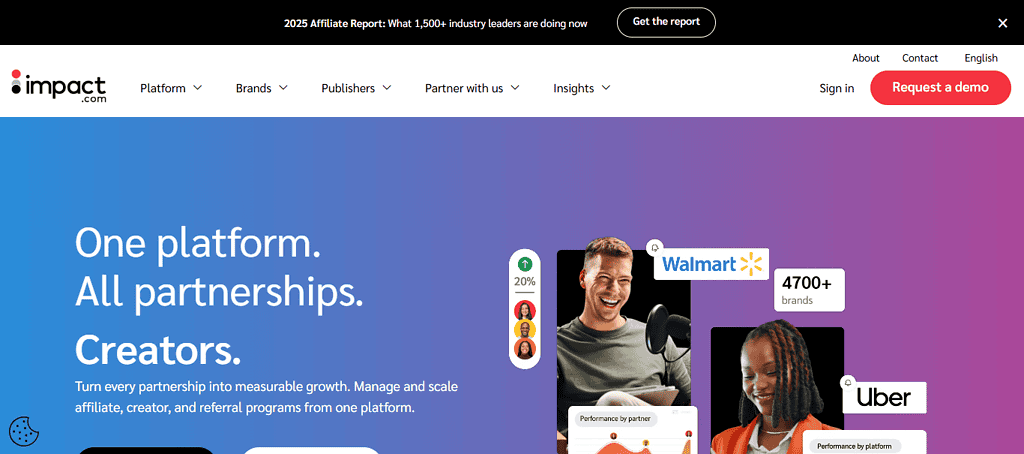Click the impact.com logo
The image size is (1024, 454).
[59, 86]
